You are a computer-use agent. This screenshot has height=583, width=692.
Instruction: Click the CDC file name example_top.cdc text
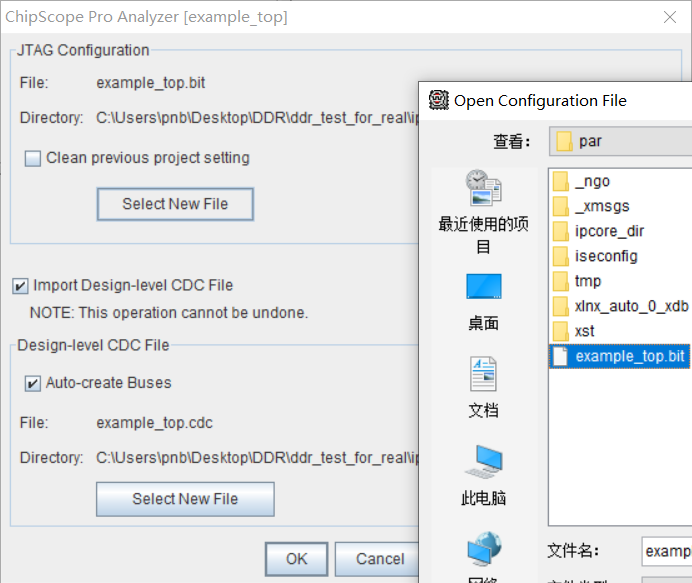[x=154, y=423]
